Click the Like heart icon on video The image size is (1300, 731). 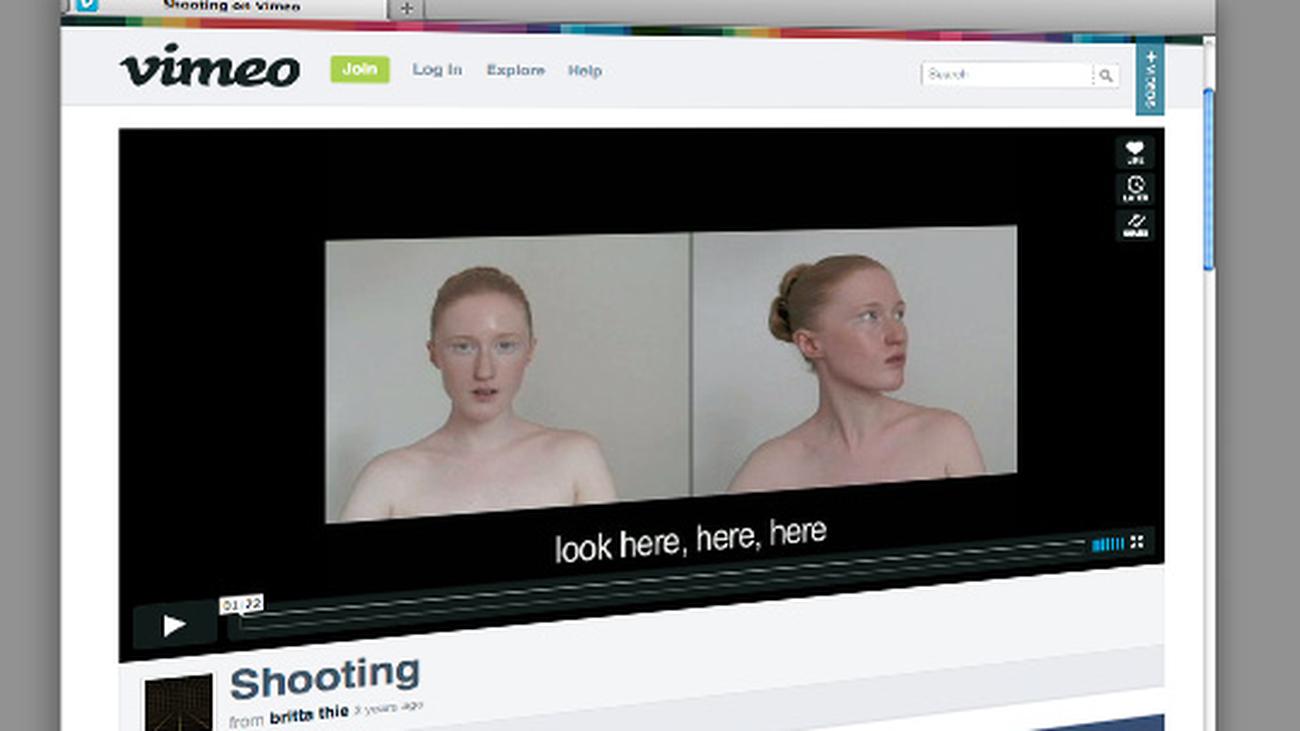1134,152
